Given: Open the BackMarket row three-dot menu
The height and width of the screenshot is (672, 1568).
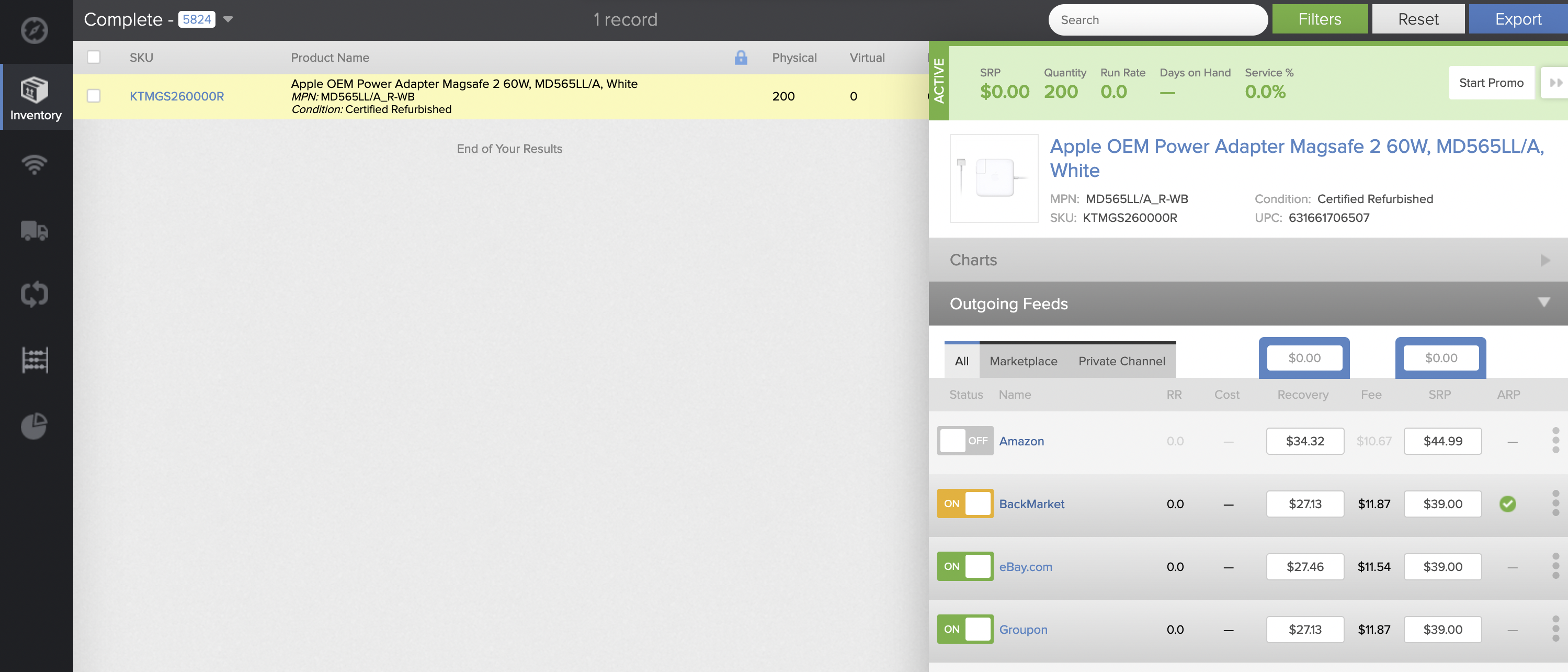Looking at the screenshot, I should [x=1555, y=503].
